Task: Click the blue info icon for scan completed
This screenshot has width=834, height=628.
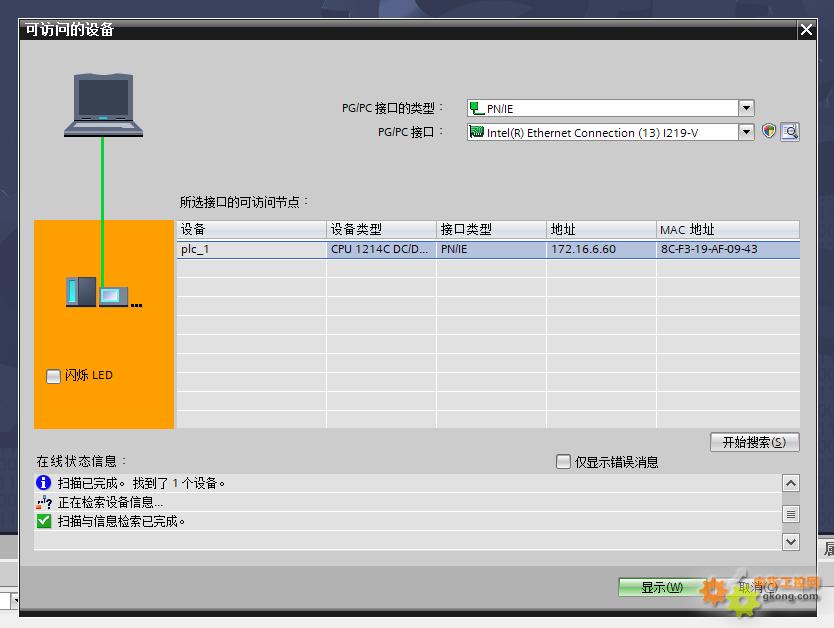Action: pyautogui.click(x=44, y=483)
